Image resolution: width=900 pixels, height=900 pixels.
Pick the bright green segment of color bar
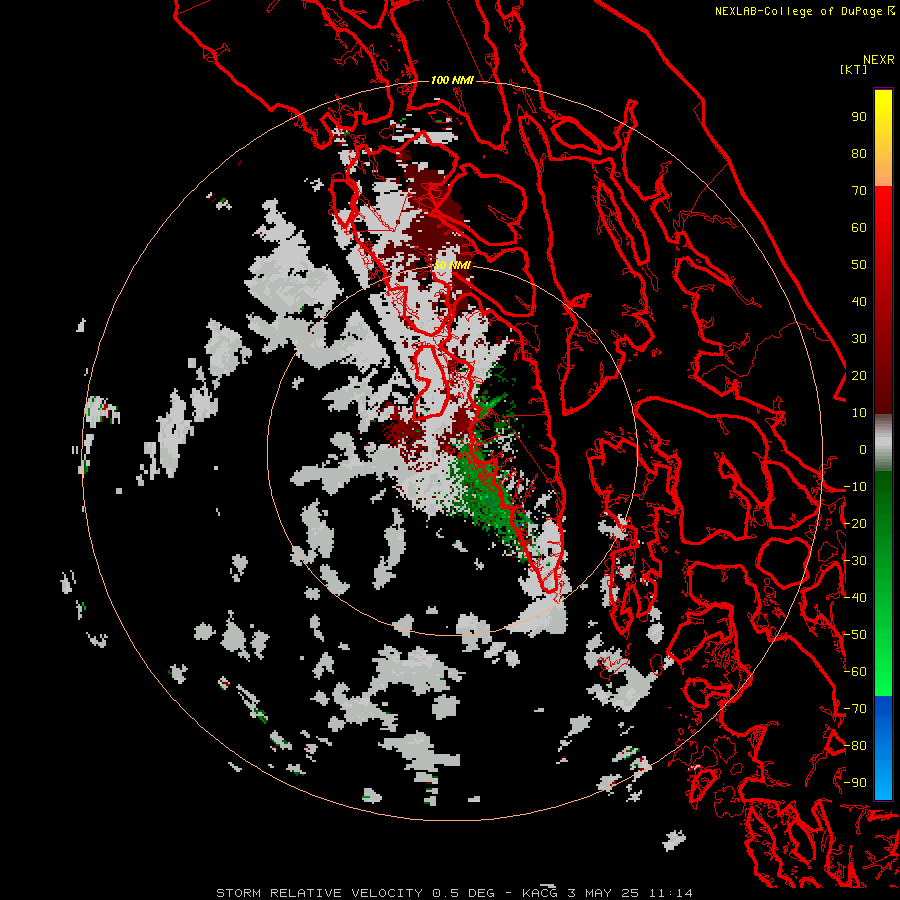[883, 669]
